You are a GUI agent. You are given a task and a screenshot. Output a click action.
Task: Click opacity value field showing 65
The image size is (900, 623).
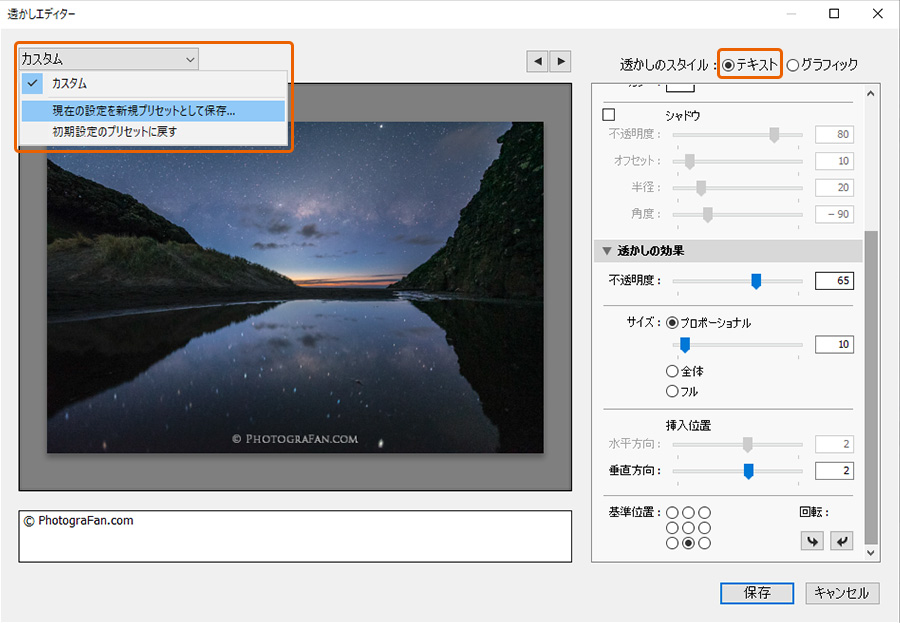[x=834, y=281]
